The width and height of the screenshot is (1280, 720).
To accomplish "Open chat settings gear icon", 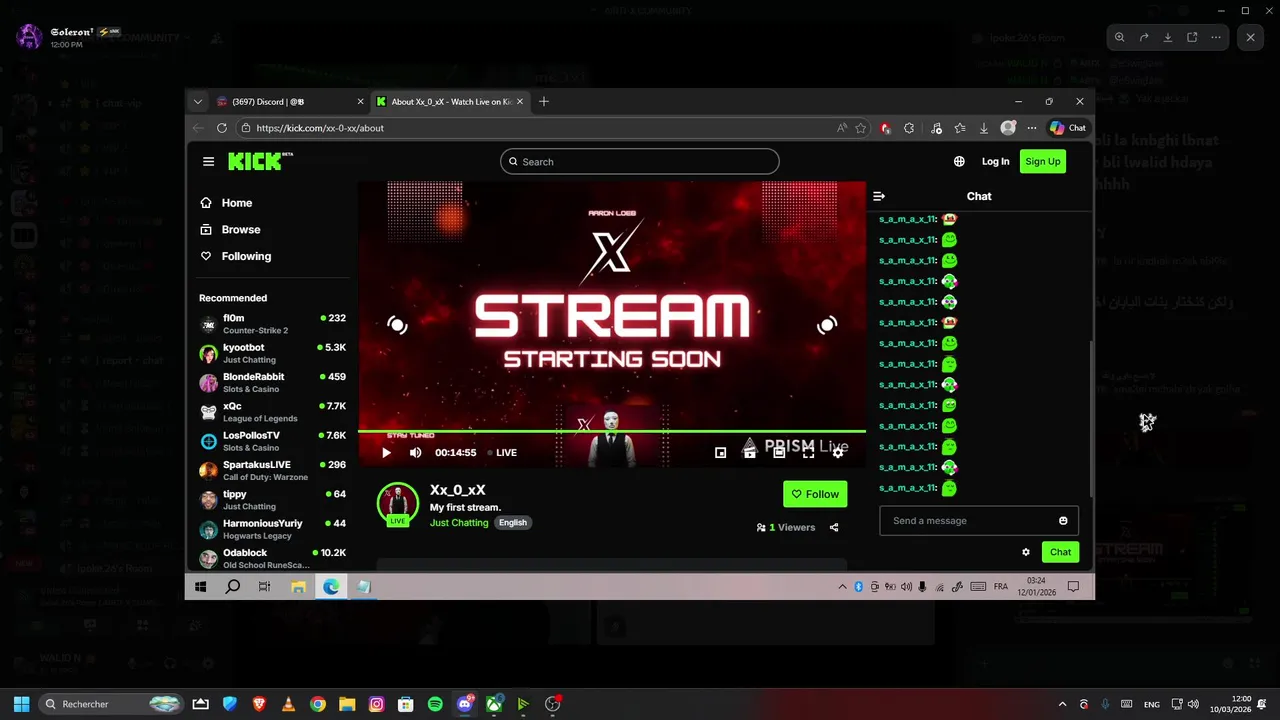I will point(1026,552).
